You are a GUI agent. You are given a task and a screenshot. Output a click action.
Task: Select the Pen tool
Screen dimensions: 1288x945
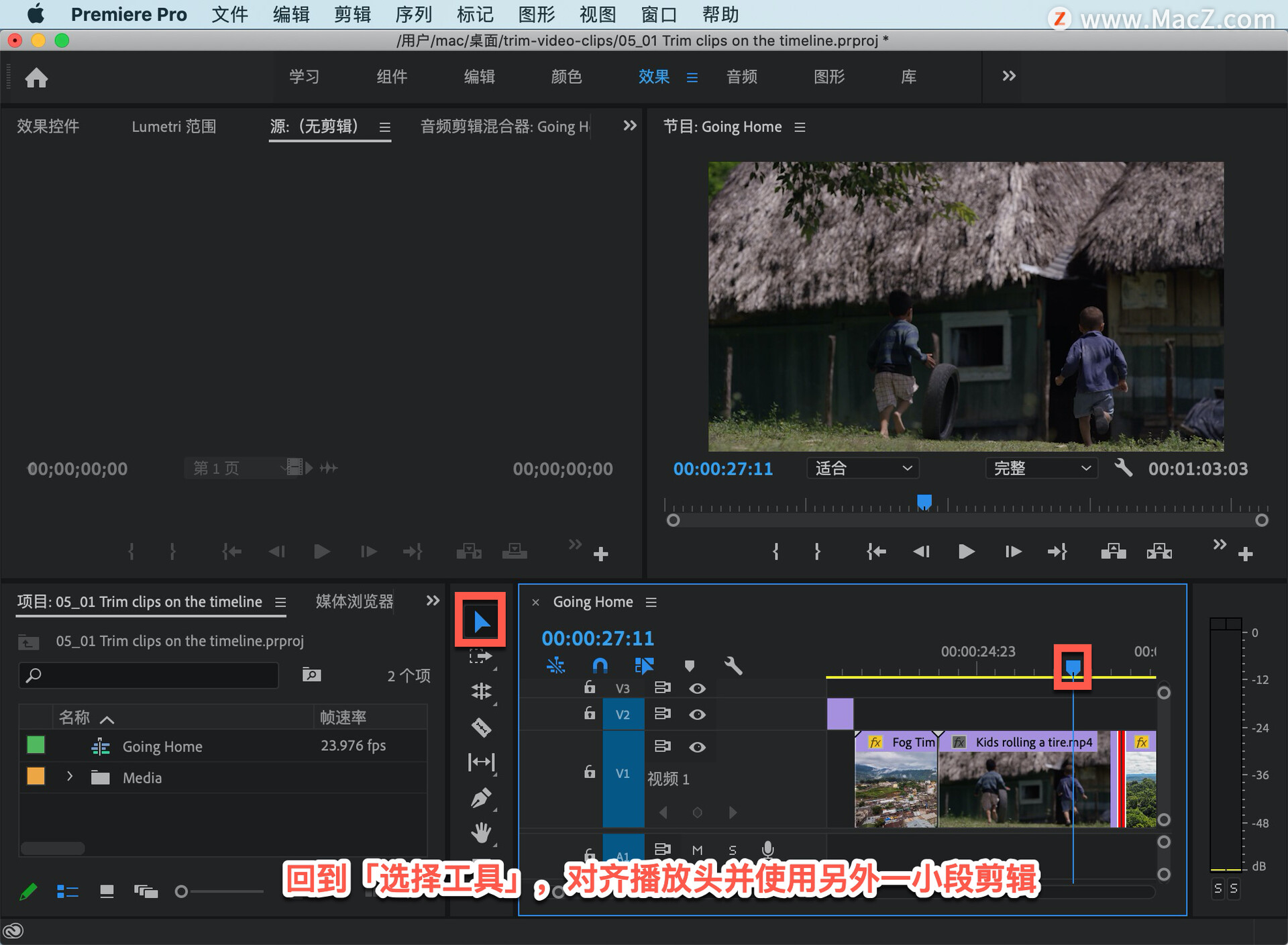[481, 798]
